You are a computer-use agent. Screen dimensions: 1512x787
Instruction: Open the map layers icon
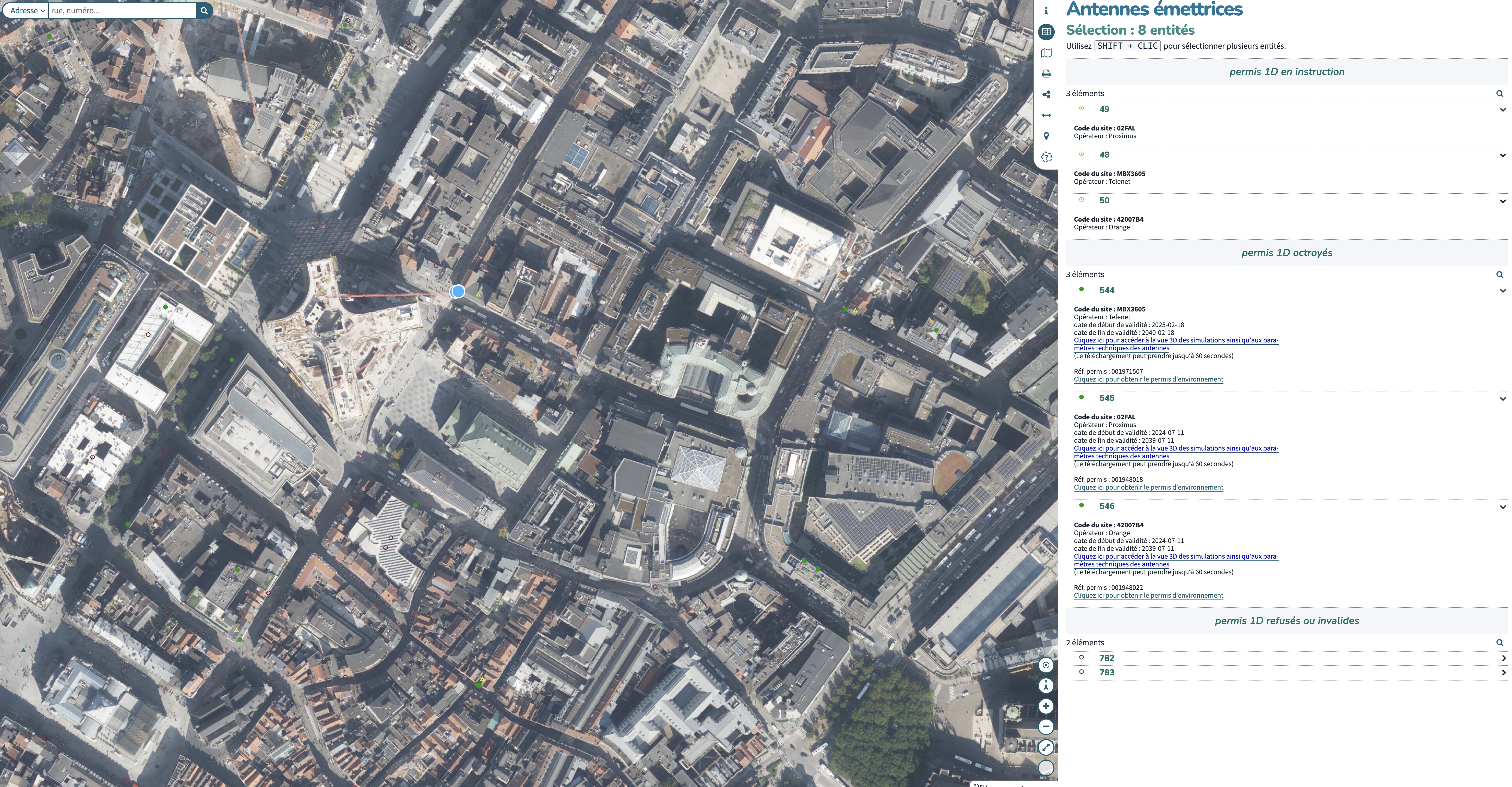[x=1046, y=53]
